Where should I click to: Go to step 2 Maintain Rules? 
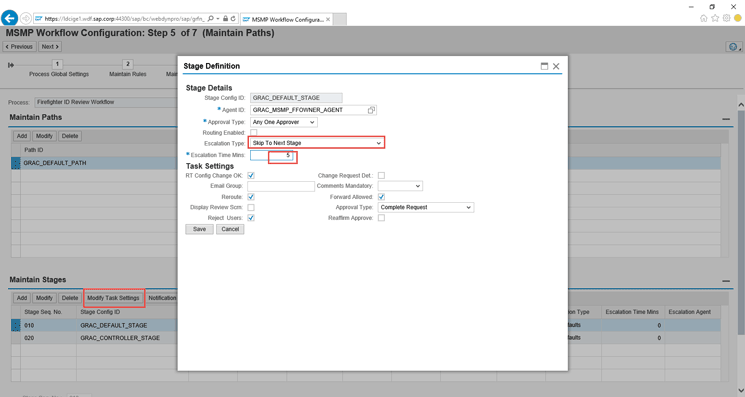tap(127, 64)
